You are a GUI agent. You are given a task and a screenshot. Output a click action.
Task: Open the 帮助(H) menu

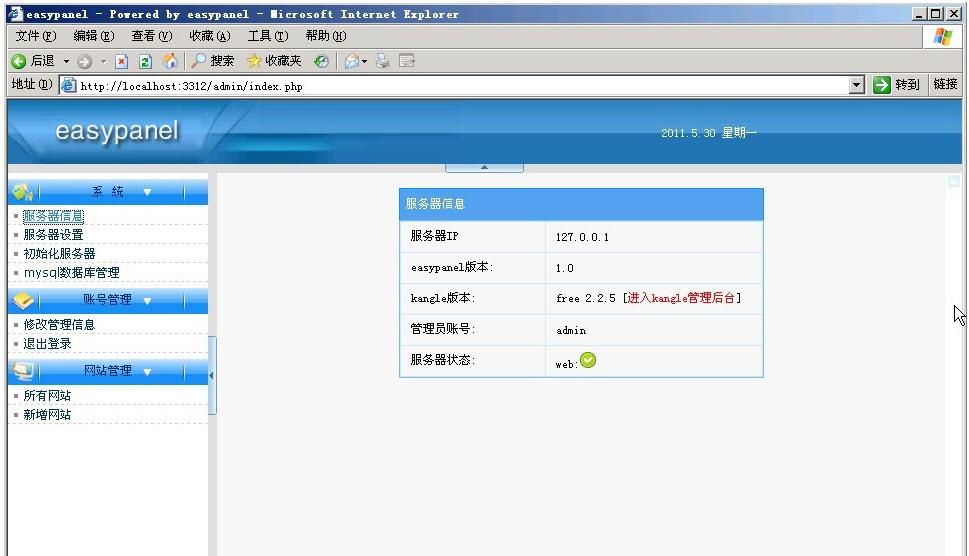pyautogui.click(x=326, y=36)
